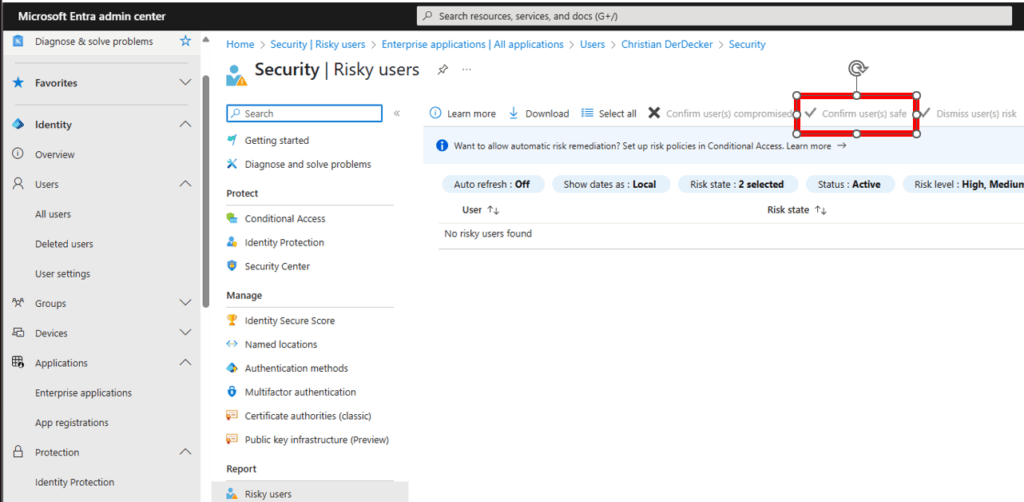Toggle the Auto refresh : Off filter
Screen dimensions: 1024x502
492,184
